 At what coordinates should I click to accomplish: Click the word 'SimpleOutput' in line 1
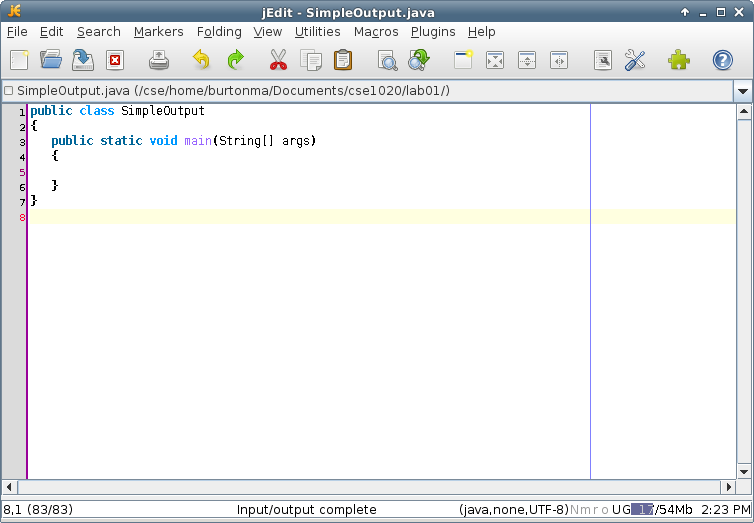coord(163,111)
